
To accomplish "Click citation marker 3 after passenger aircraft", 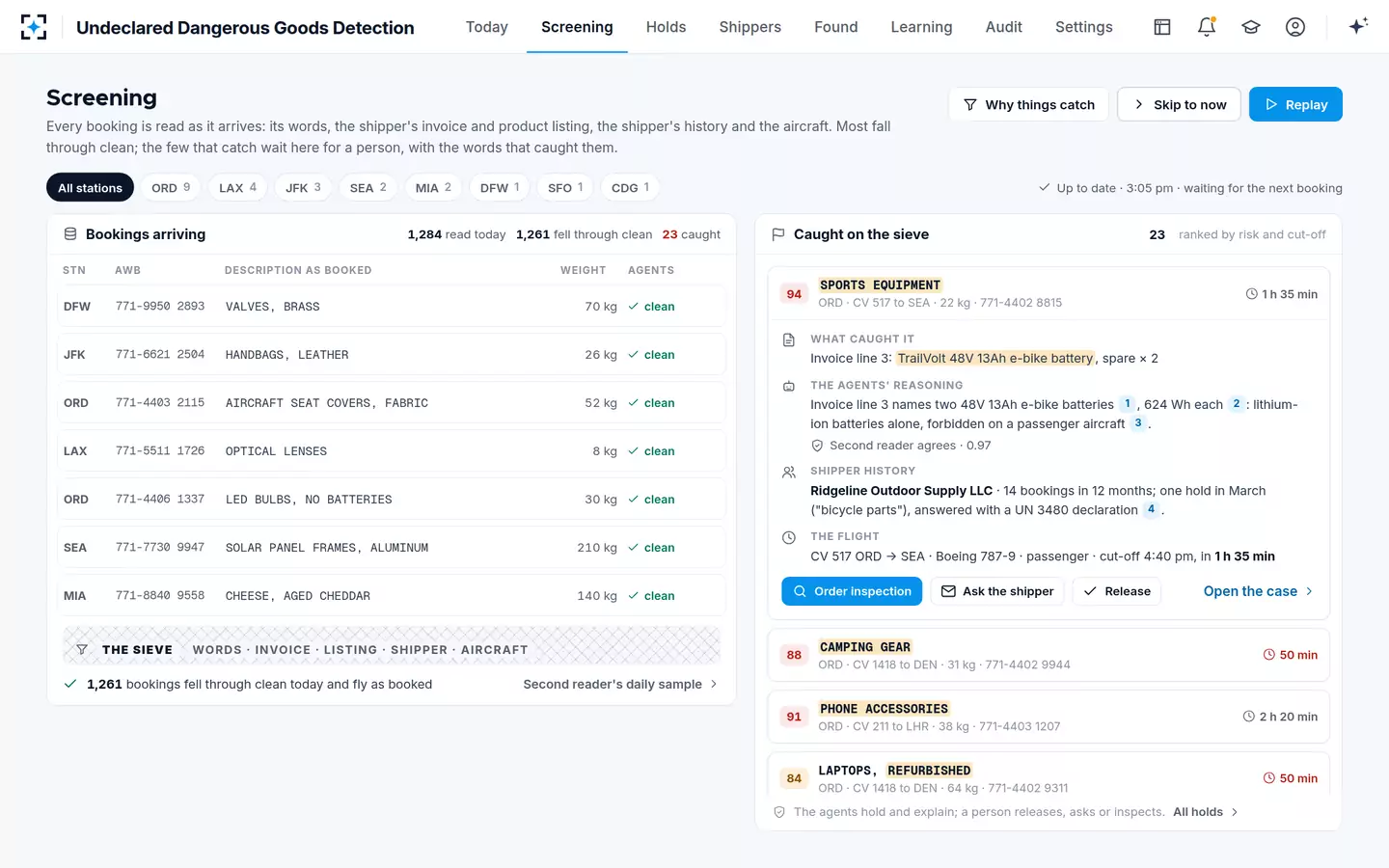I will pos(1138,423).
